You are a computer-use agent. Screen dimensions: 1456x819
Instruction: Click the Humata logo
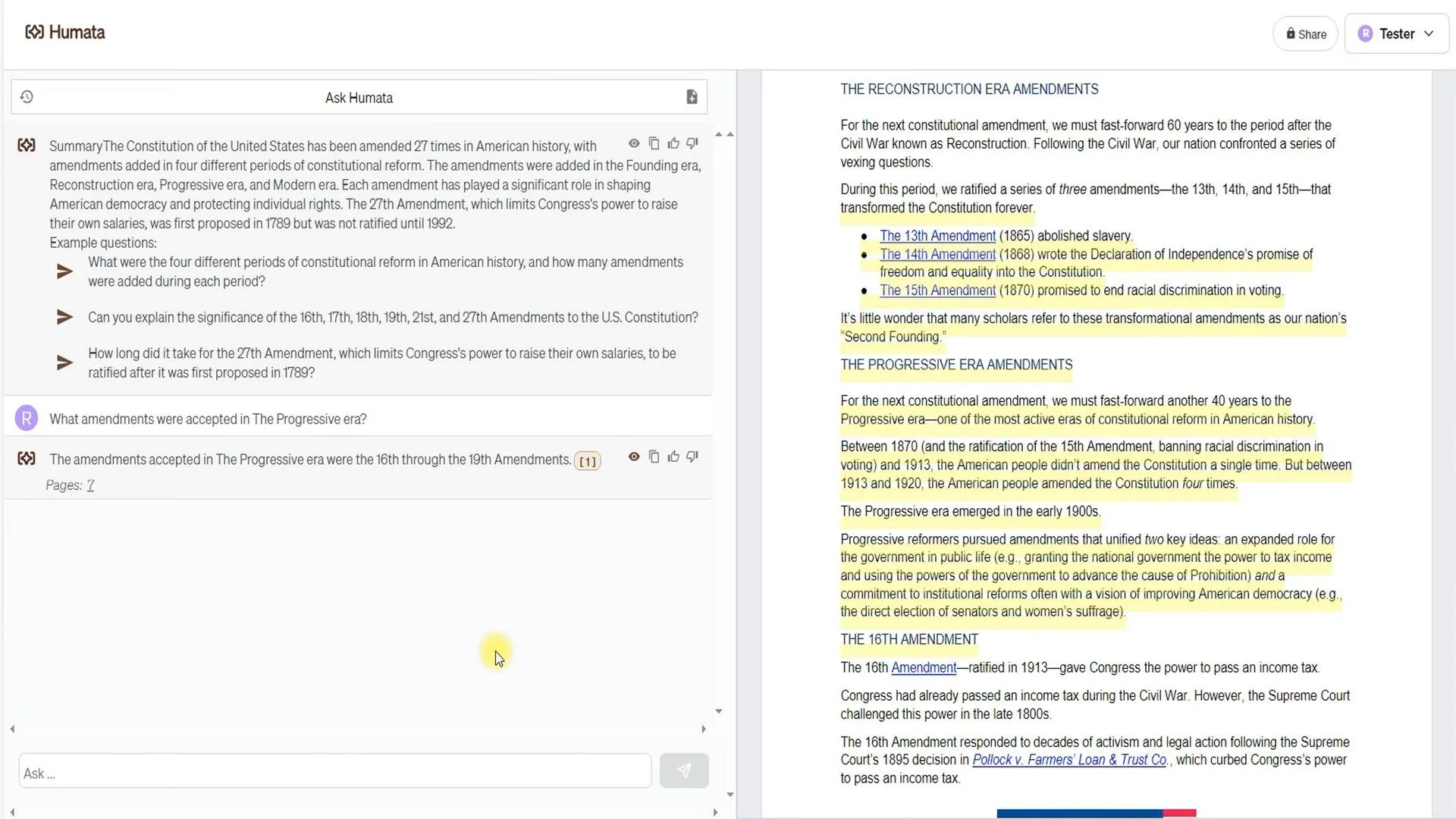coord(64,32)
